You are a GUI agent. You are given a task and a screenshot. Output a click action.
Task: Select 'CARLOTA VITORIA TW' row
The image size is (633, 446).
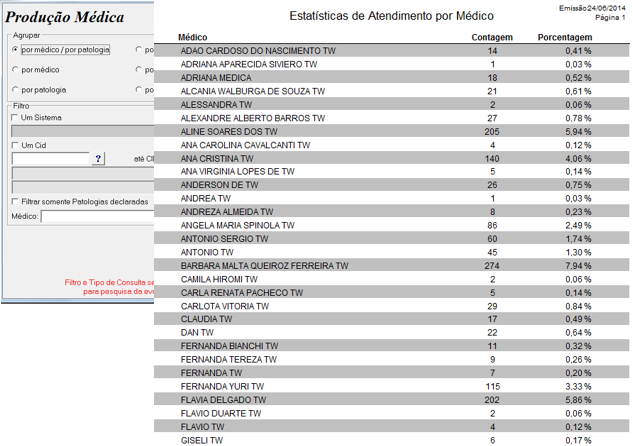(x=391, y=306)
